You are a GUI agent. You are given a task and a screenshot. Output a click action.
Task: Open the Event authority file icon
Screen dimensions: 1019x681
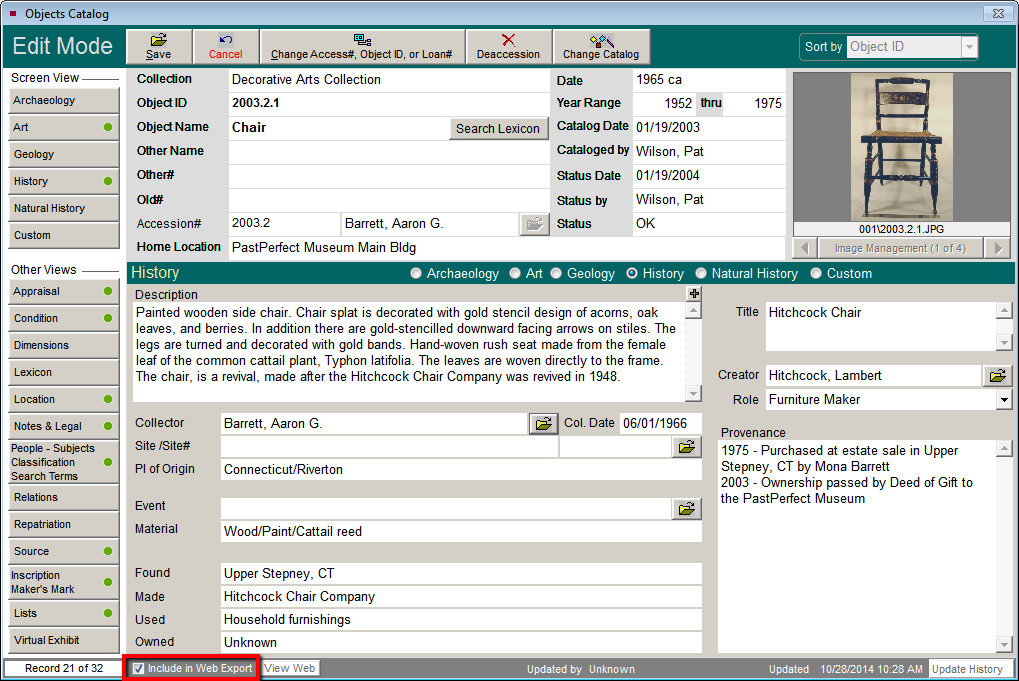click(x=685, y=509)
